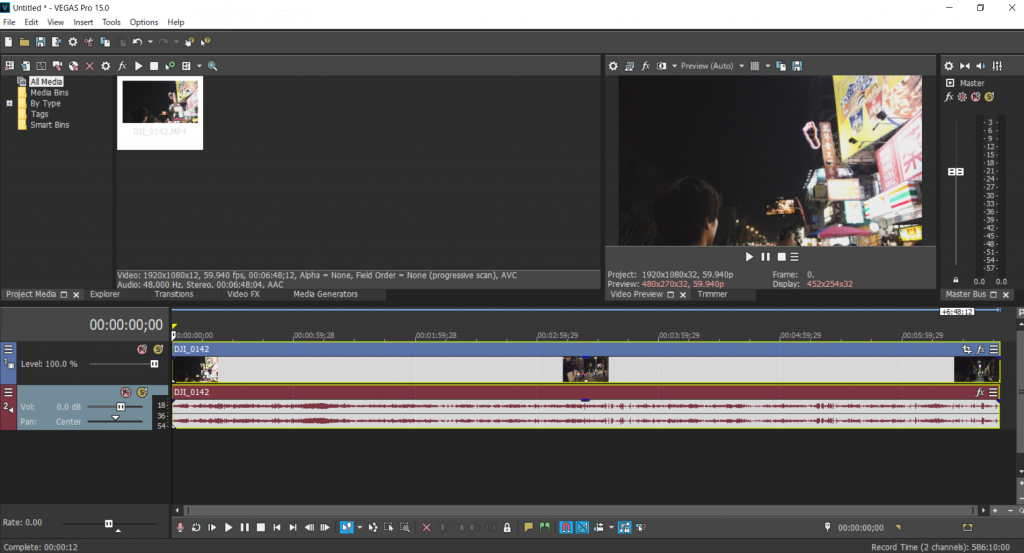Remove selected media with red X icon
The height and width of the screenshot is (553, 1024).
[x=89, y=66]
